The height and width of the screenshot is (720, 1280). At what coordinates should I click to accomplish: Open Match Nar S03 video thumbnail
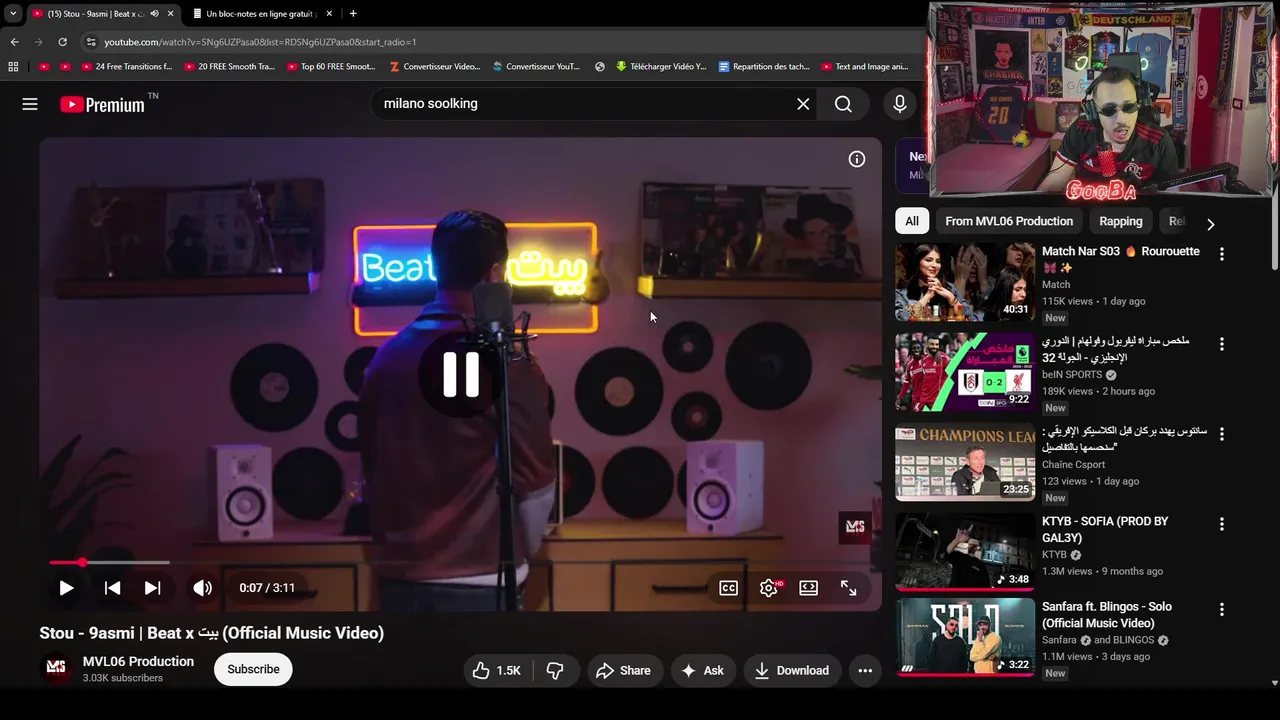click(x=965, y=282)
